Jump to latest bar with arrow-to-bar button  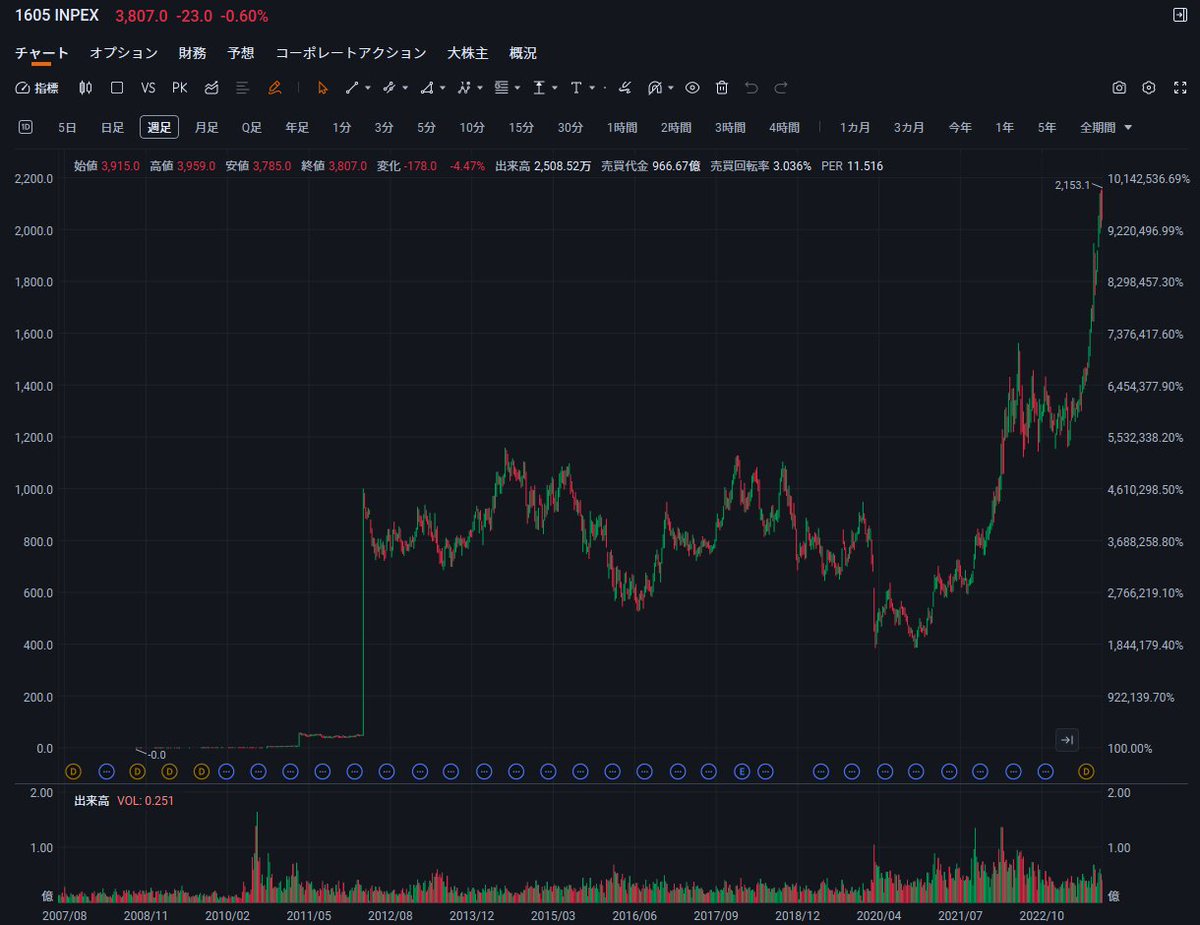[1067, 740]
